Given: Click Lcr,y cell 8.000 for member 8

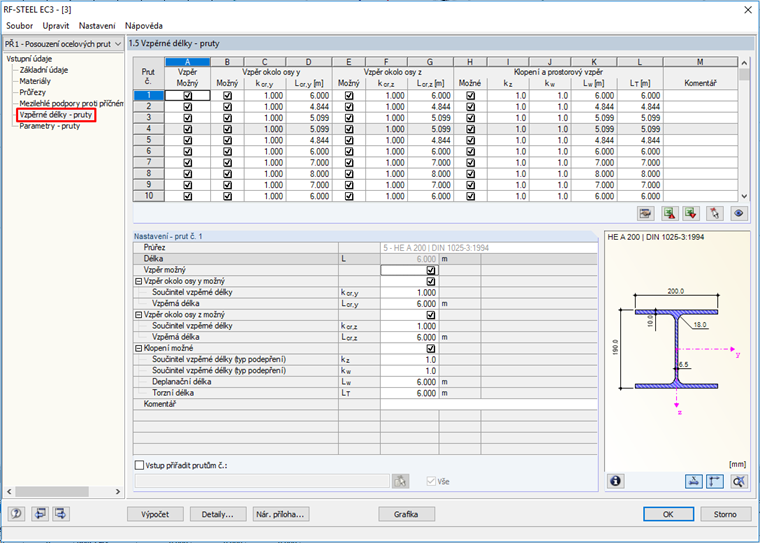Looking at the screenshot, I should [309, 174].
